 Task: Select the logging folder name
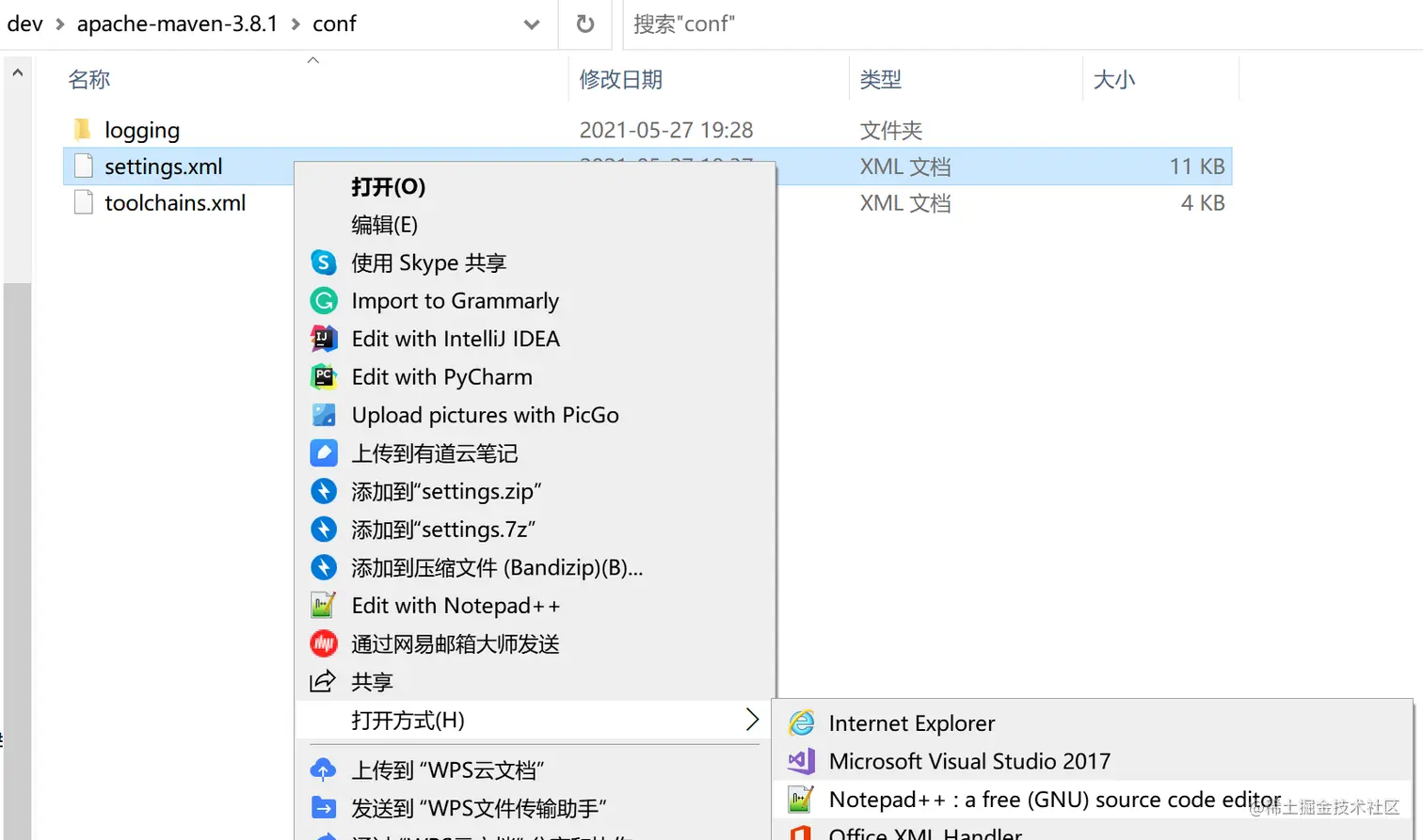[142, 130]
